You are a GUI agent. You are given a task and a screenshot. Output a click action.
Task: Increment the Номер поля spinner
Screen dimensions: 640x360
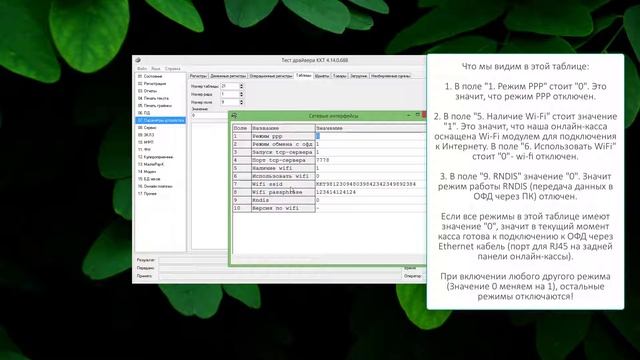click(241, 100)
